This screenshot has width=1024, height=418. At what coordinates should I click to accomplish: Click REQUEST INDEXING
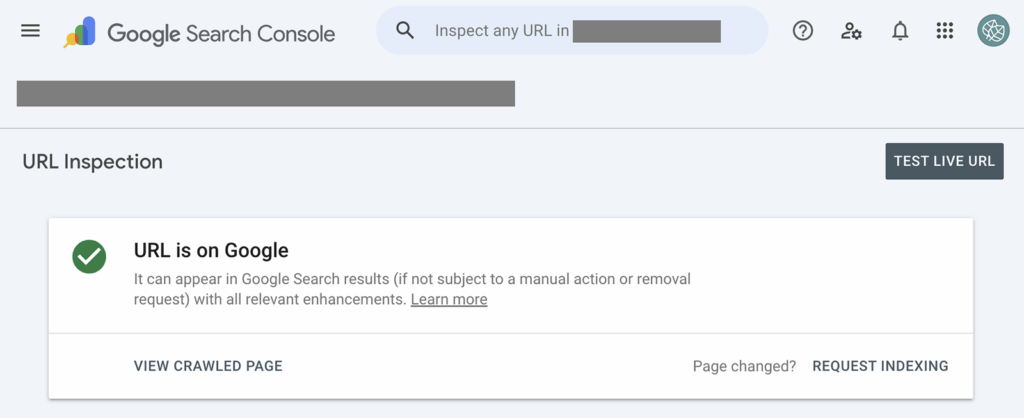point(880,366)
